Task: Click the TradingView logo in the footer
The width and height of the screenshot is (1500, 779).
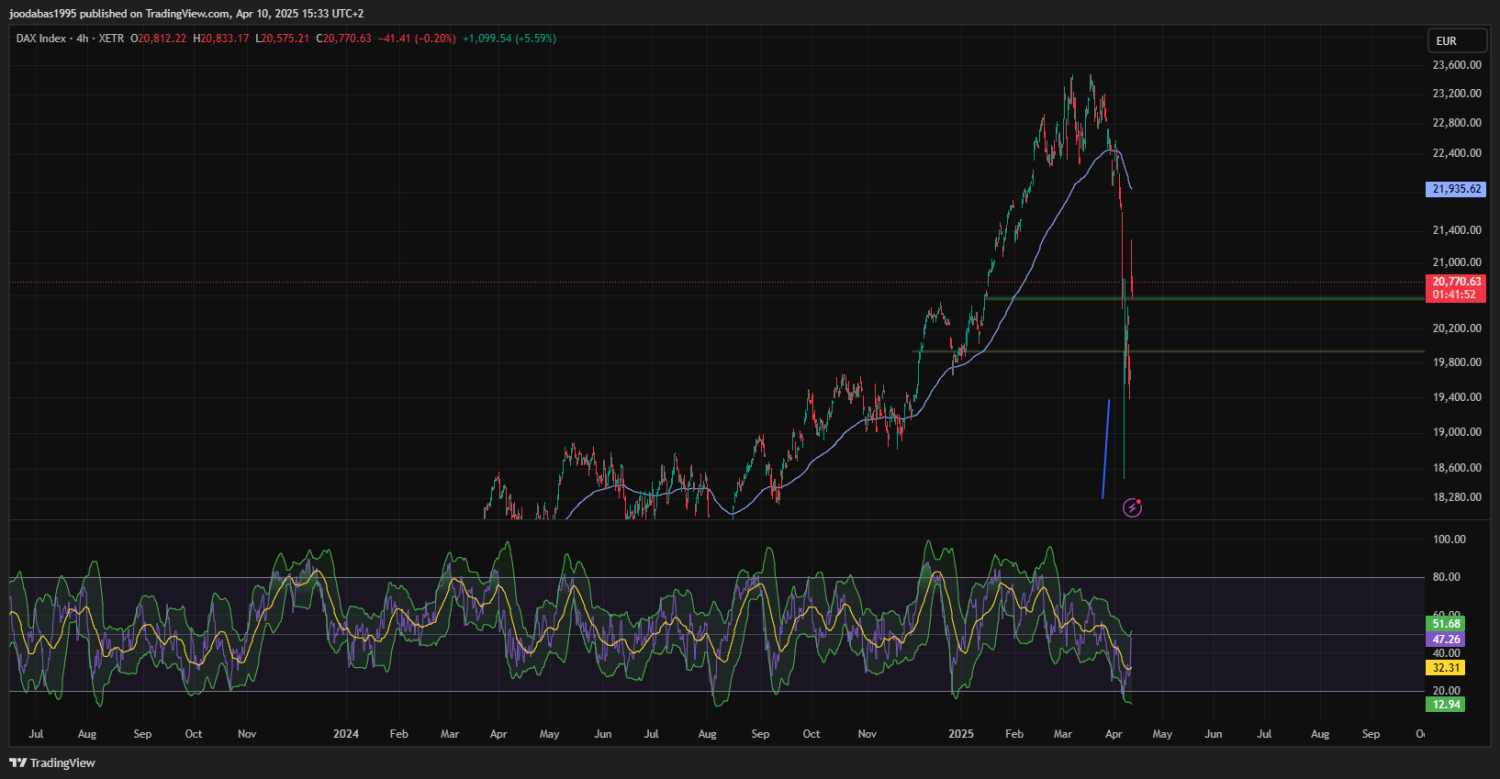Action: 48,763
